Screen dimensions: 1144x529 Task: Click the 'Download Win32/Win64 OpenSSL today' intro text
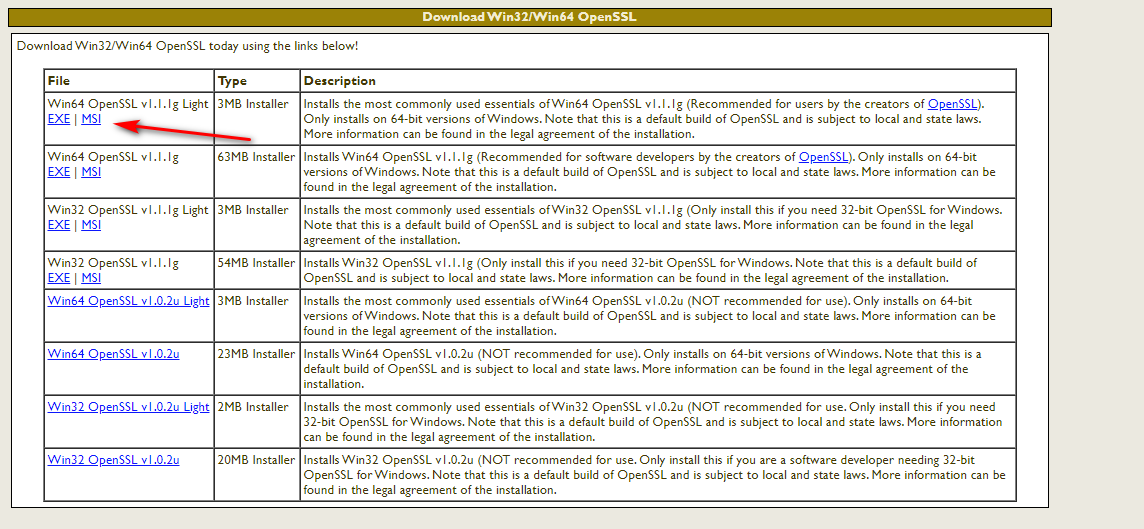[x=188, y=46]
